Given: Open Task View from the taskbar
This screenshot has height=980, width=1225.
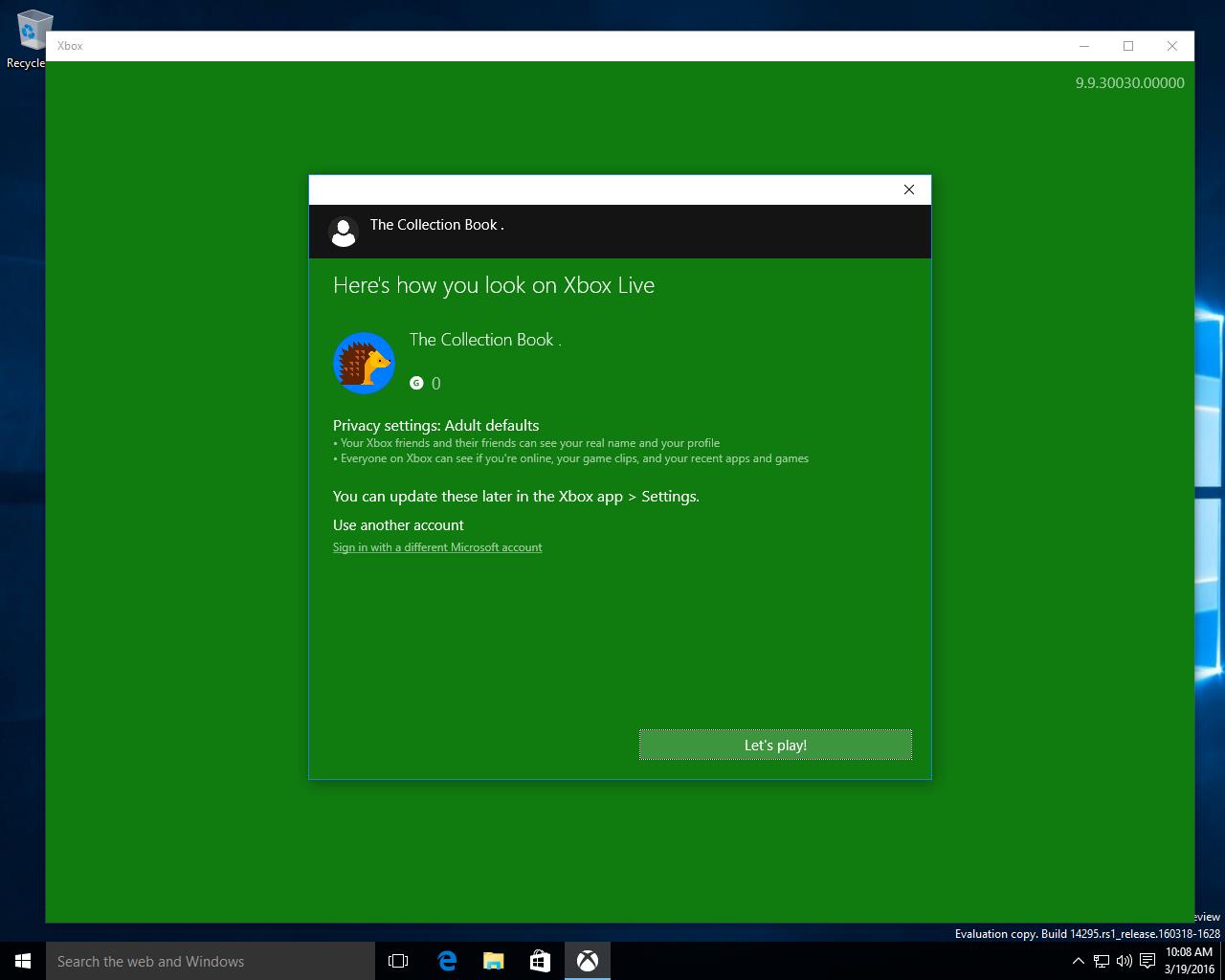Looking at the screenshot, I should [x=398, y=961].
